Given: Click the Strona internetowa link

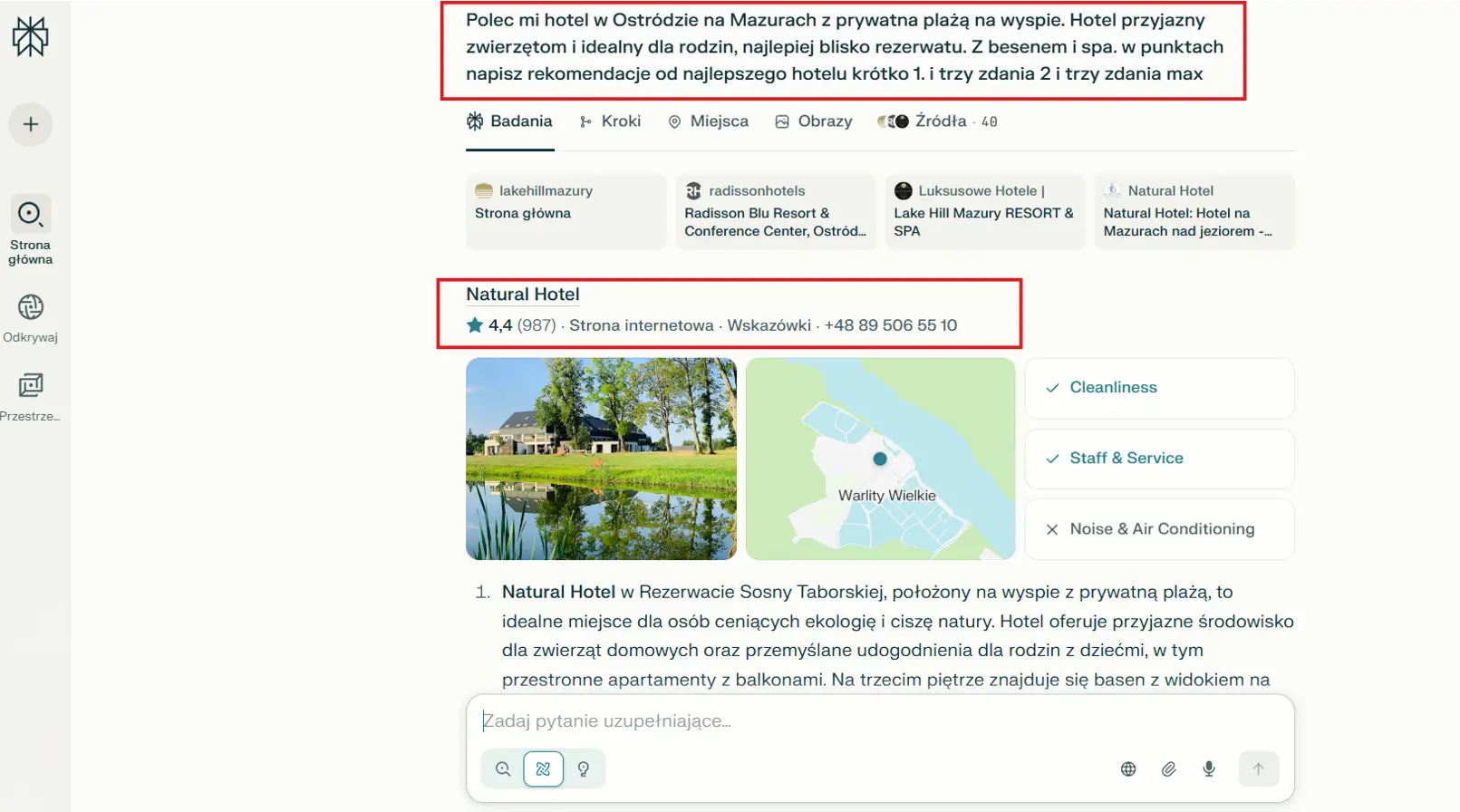Looking at the screenshot, I should pos(641,325).
